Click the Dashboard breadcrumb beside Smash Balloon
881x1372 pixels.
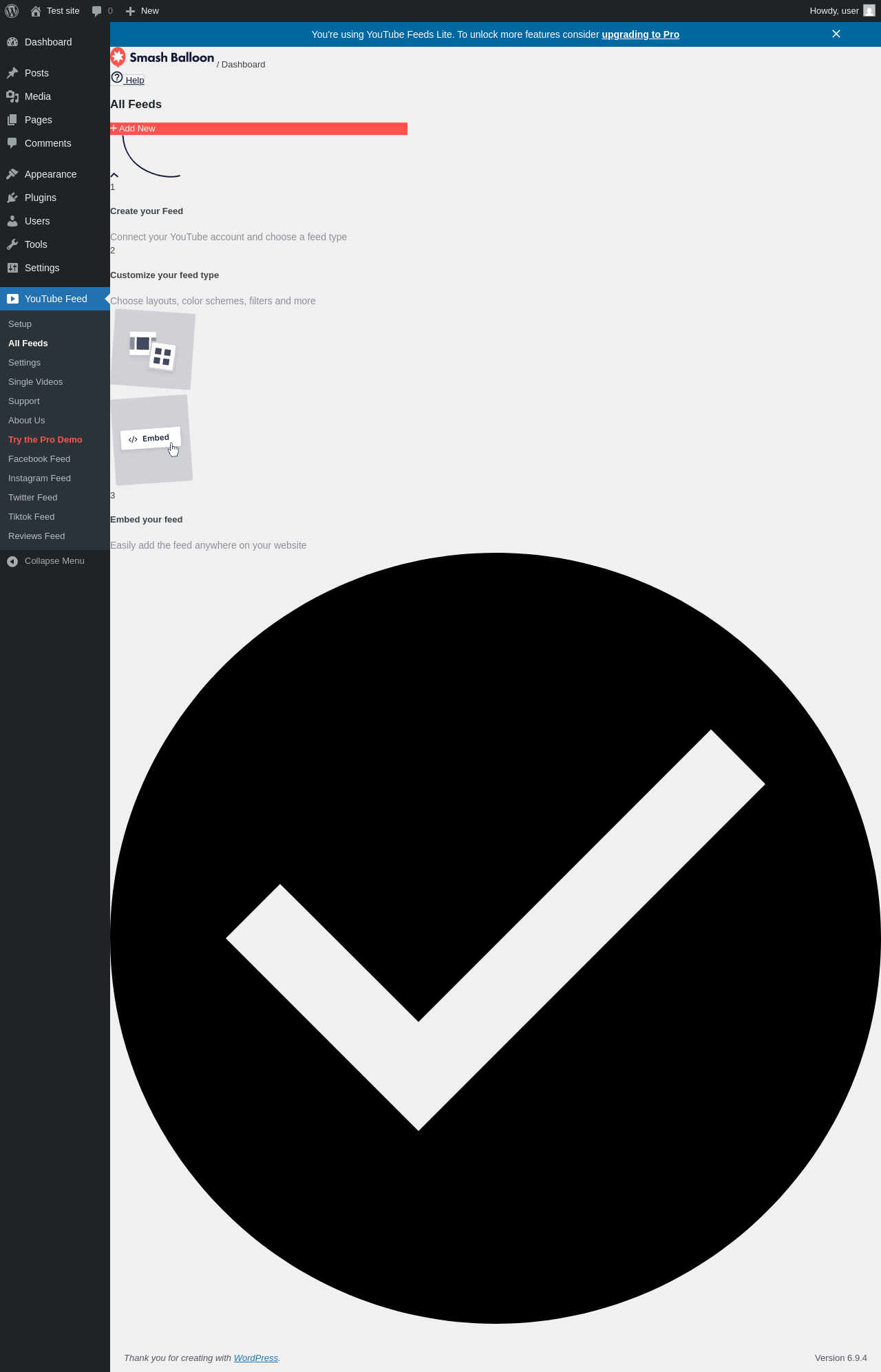[243, 65]
